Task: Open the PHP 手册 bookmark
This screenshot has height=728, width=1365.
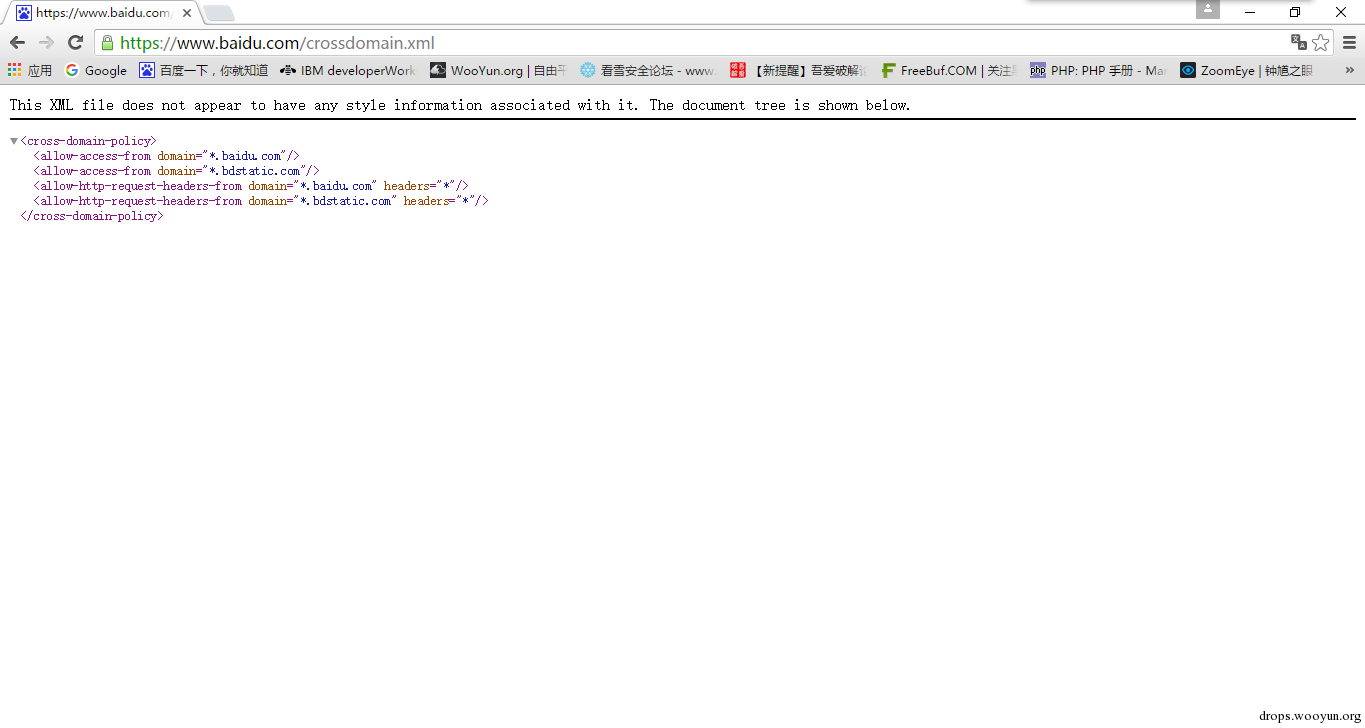Action: (1098, 70)
